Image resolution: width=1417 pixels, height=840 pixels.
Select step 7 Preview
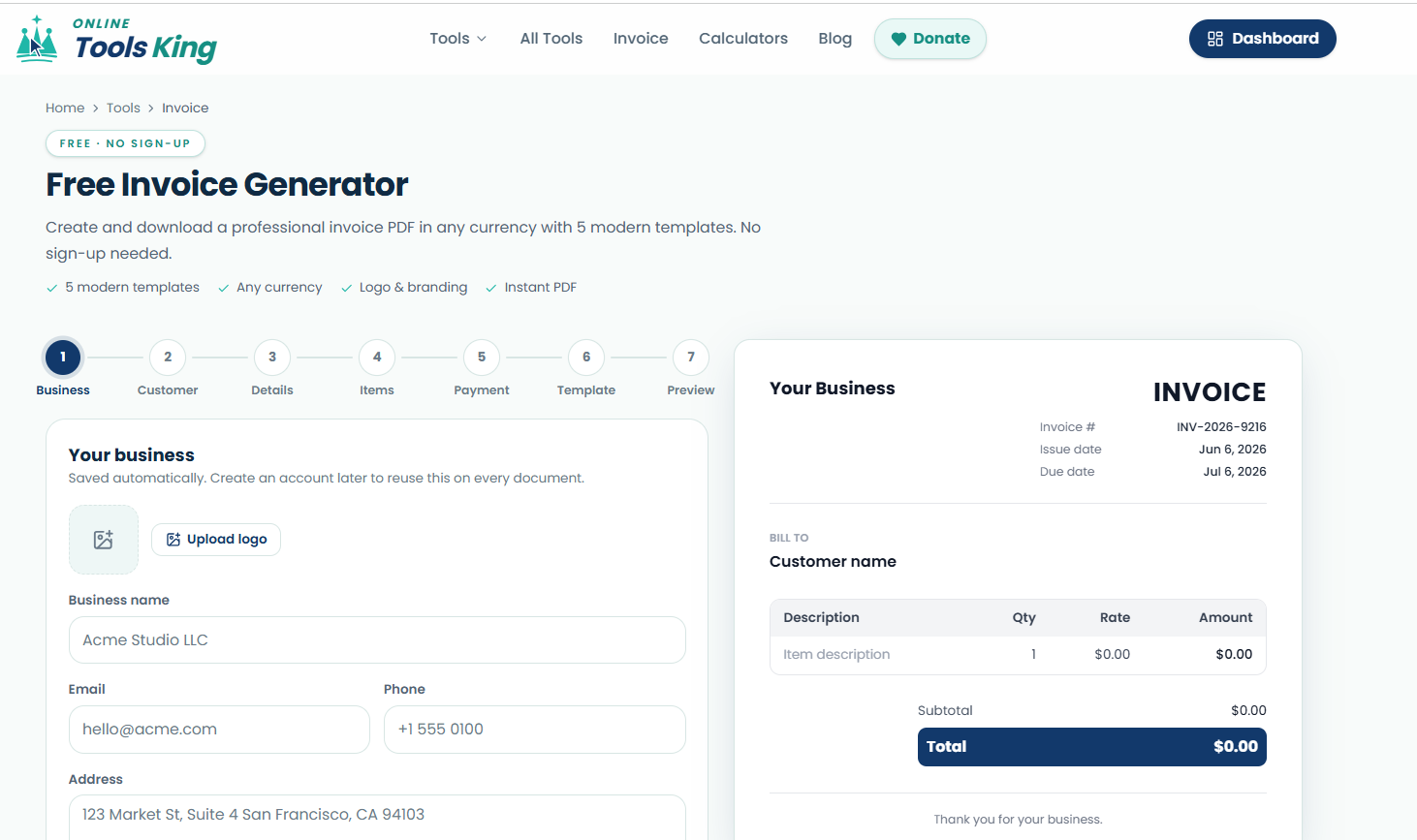pyautogui.click(x=691, y=358)
